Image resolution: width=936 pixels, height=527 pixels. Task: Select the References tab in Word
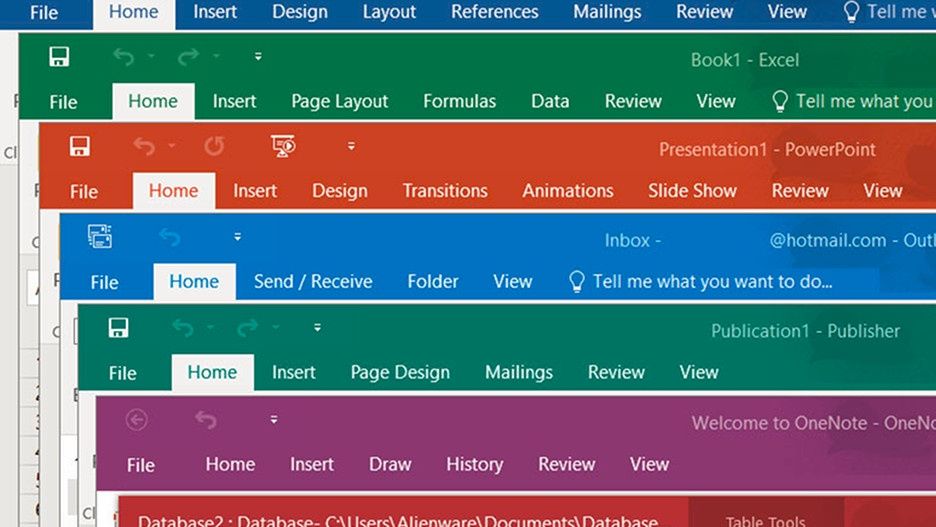pyautogui.click(x=494, y=12)
